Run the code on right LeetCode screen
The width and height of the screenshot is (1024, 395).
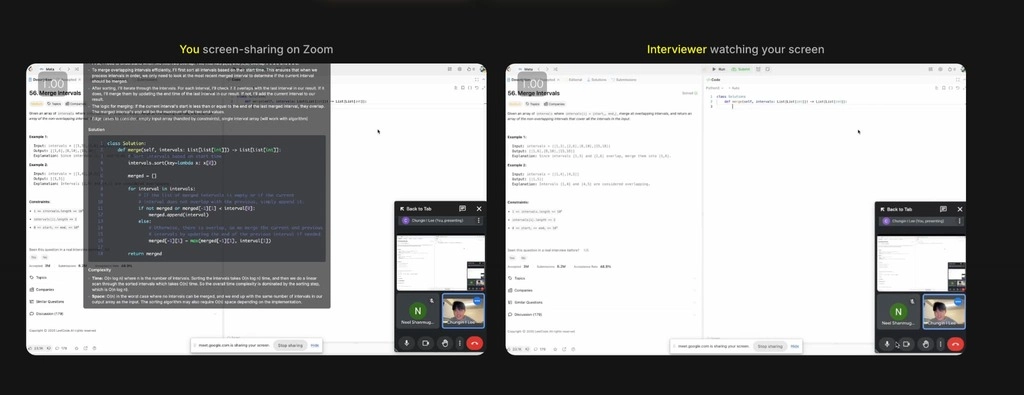(x=718, y=69)
